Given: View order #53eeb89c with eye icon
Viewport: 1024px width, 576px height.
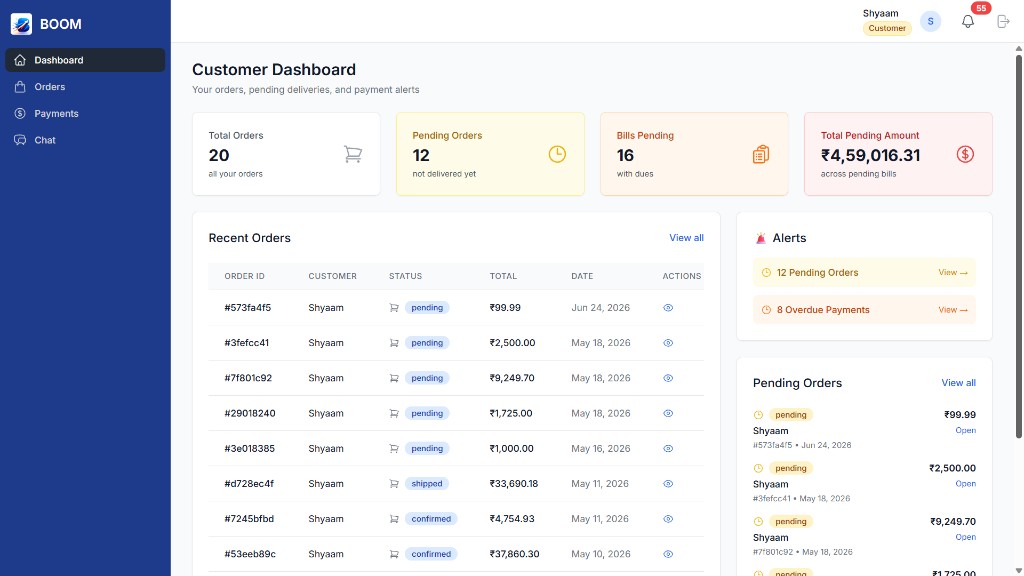Looking at the screenshot, I should [x=668, y=554].
